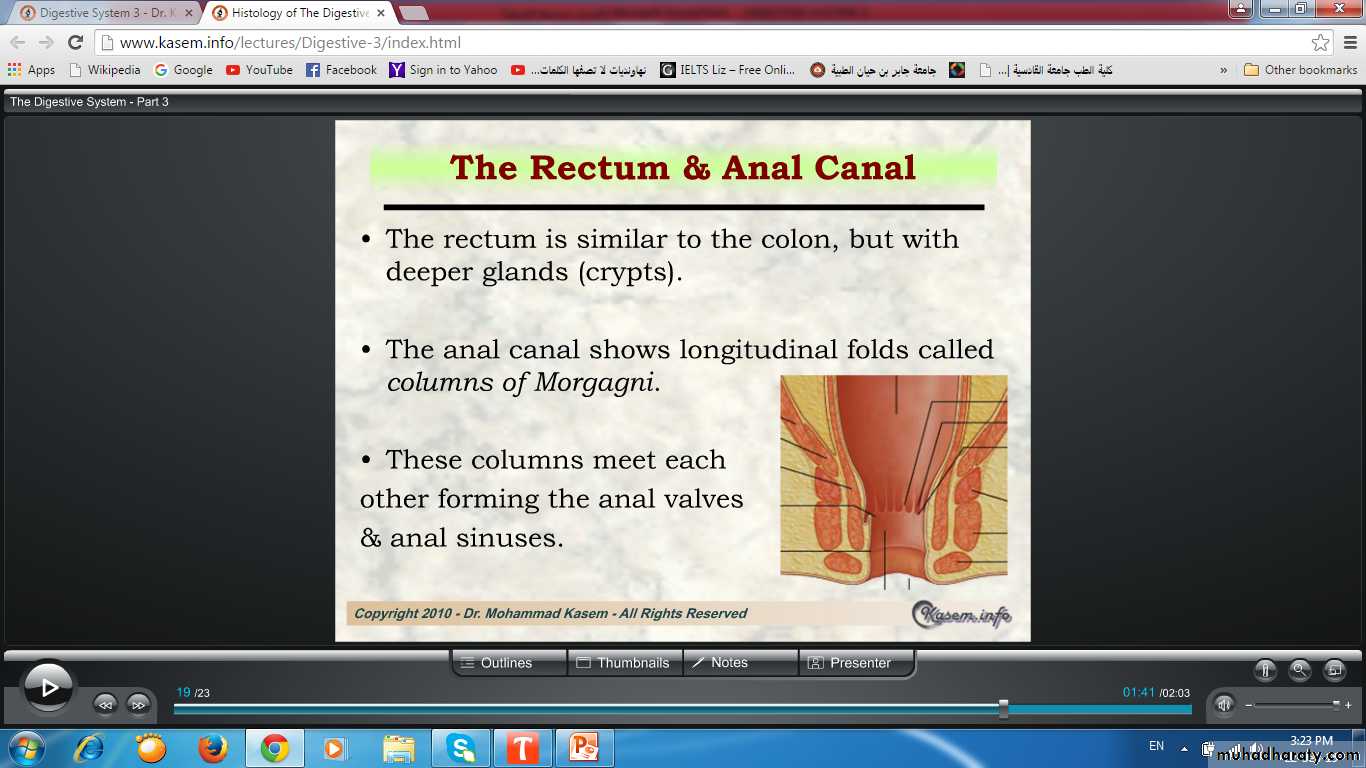Click the presentation progress seek bar handle
The image size is (1366, 768).
coord(1003,709)
